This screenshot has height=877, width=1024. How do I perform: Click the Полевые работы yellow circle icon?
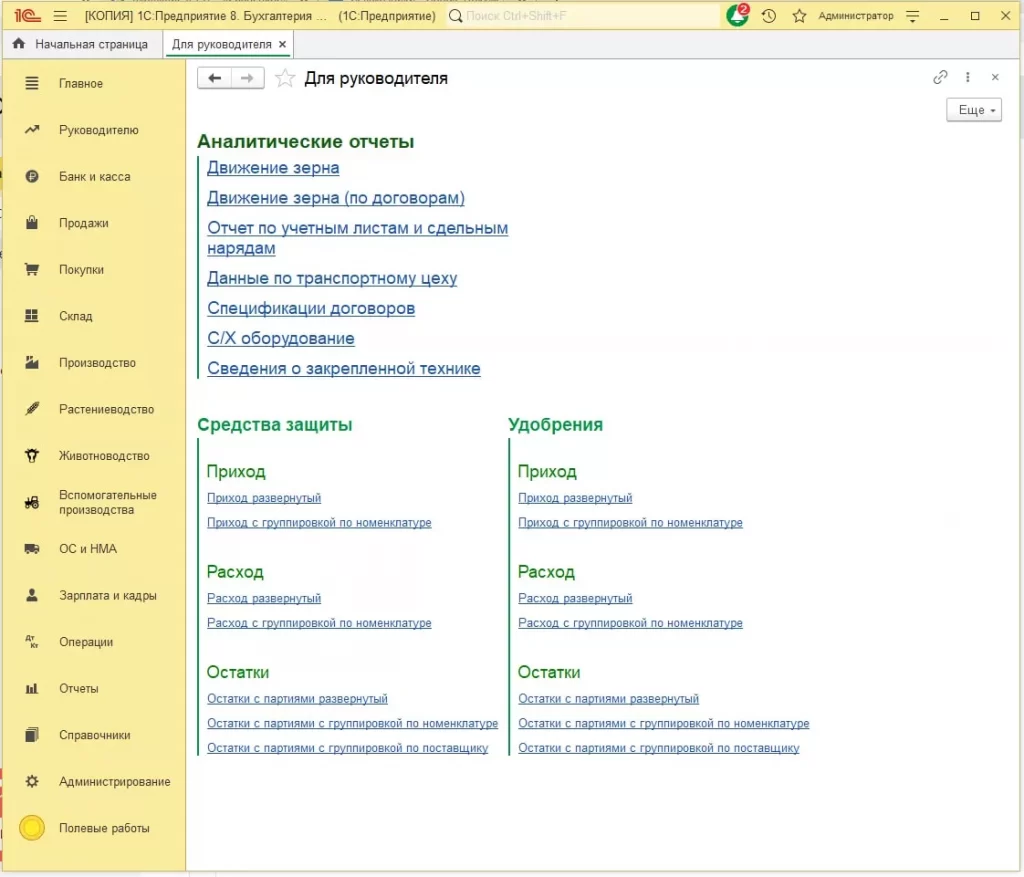31,828
